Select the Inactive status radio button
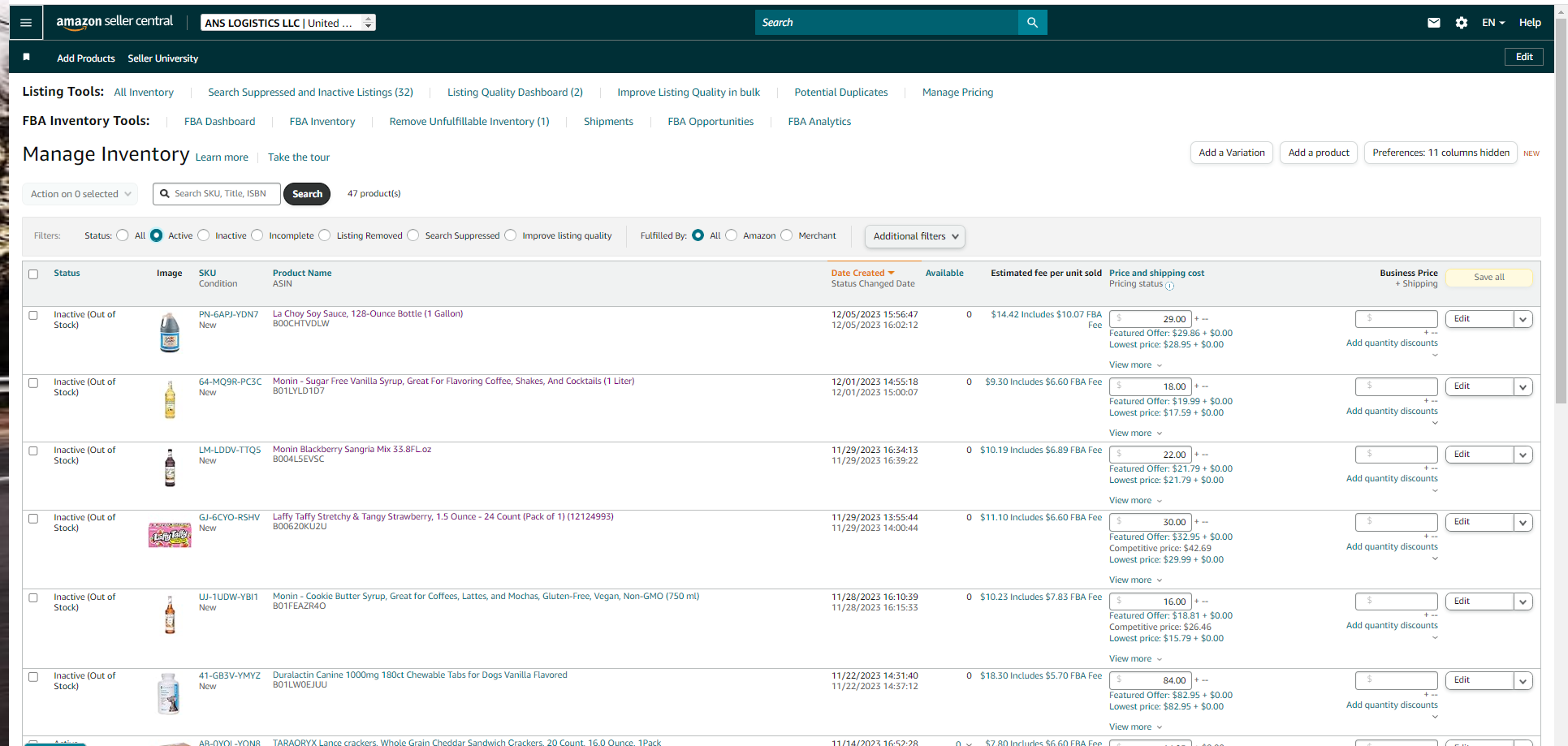1568x746 pixels. tap(204, 235)
